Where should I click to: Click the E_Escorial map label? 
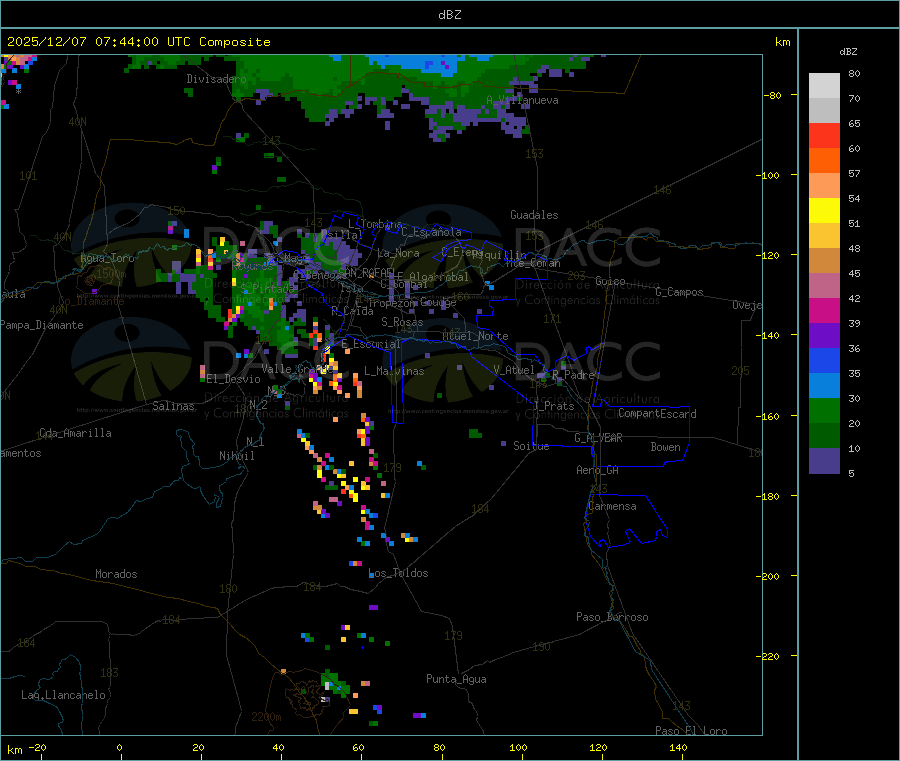(371, 344)
